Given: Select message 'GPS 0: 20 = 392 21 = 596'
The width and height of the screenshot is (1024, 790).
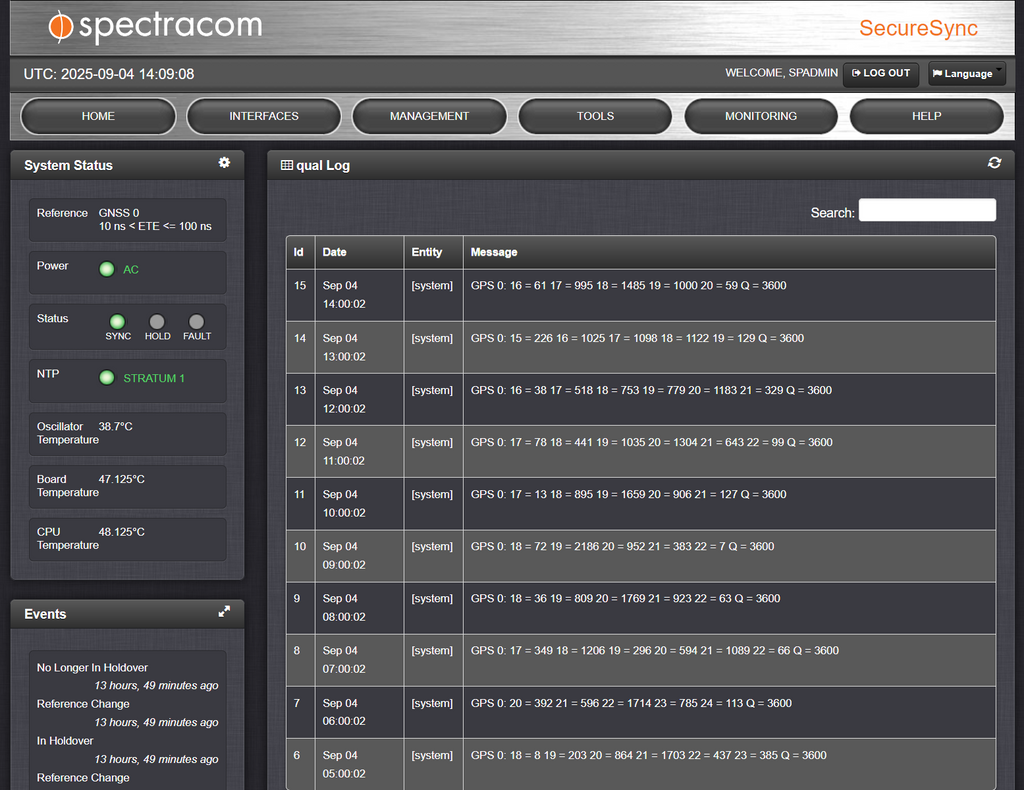Looking at the screenshot, I should point(631,703).
